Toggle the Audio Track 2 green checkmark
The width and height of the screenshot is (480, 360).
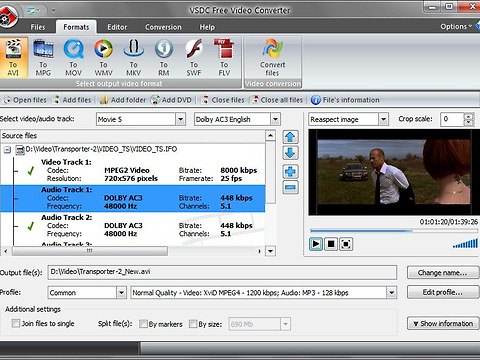[31, 226]
